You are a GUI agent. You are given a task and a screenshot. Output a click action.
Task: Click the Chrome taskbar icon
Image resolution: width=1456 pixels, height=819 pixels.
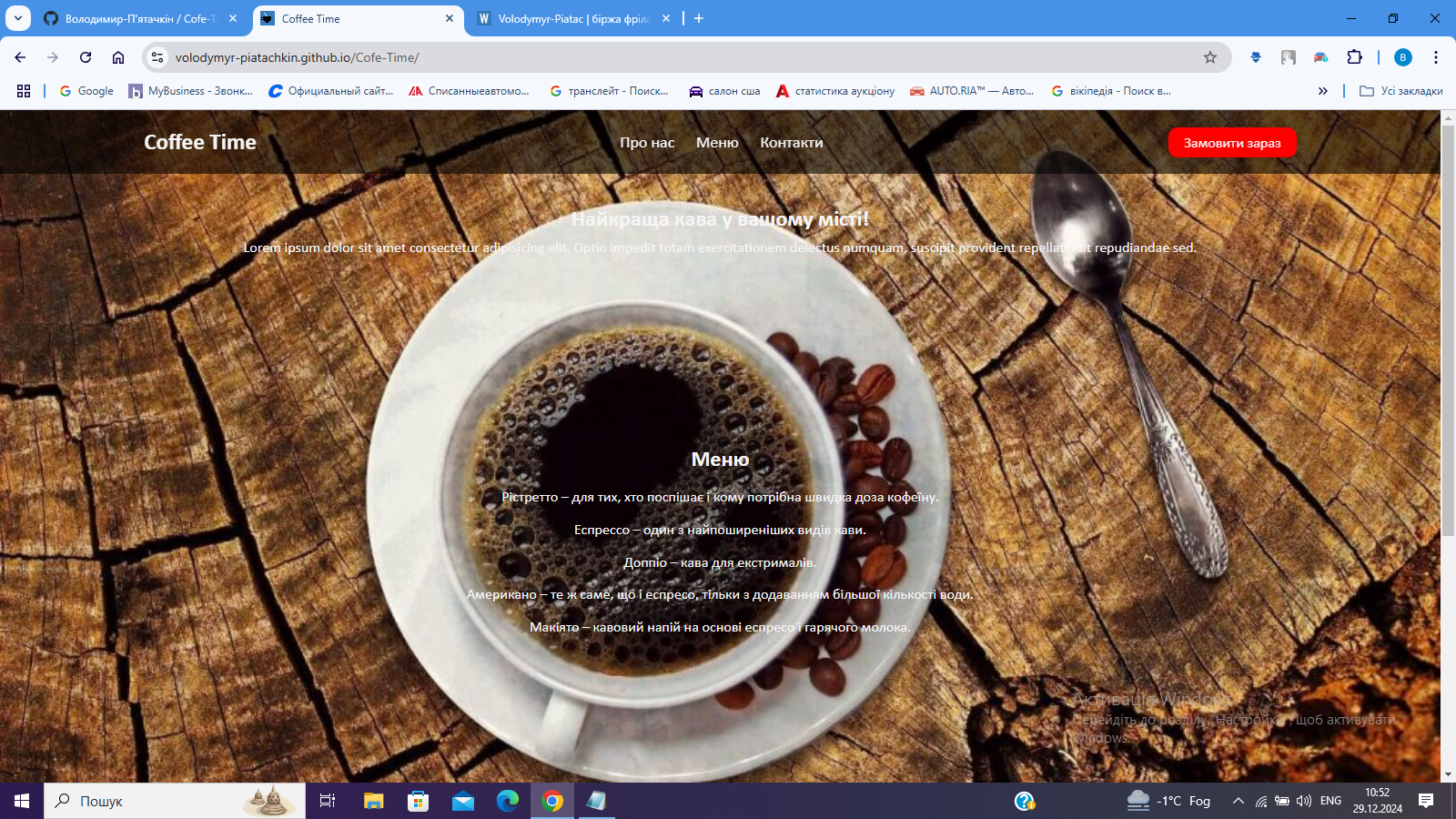pos(552,801)
